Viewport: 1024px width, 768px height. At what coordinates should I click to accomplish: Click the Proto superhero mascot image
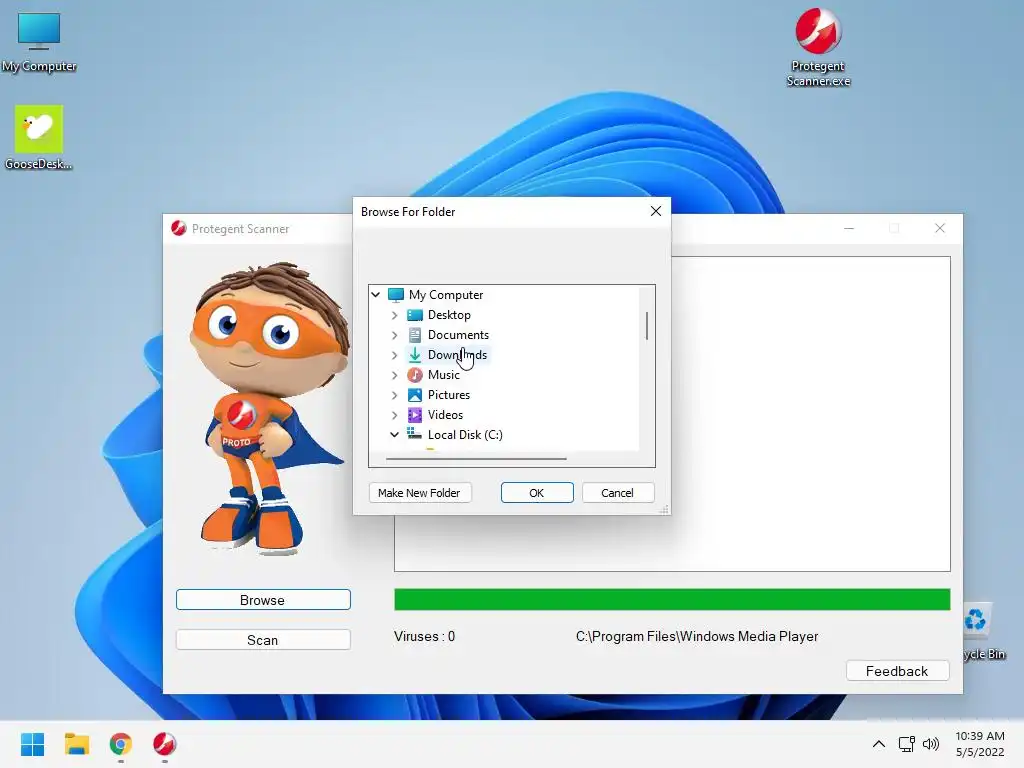tap(269, 409)
